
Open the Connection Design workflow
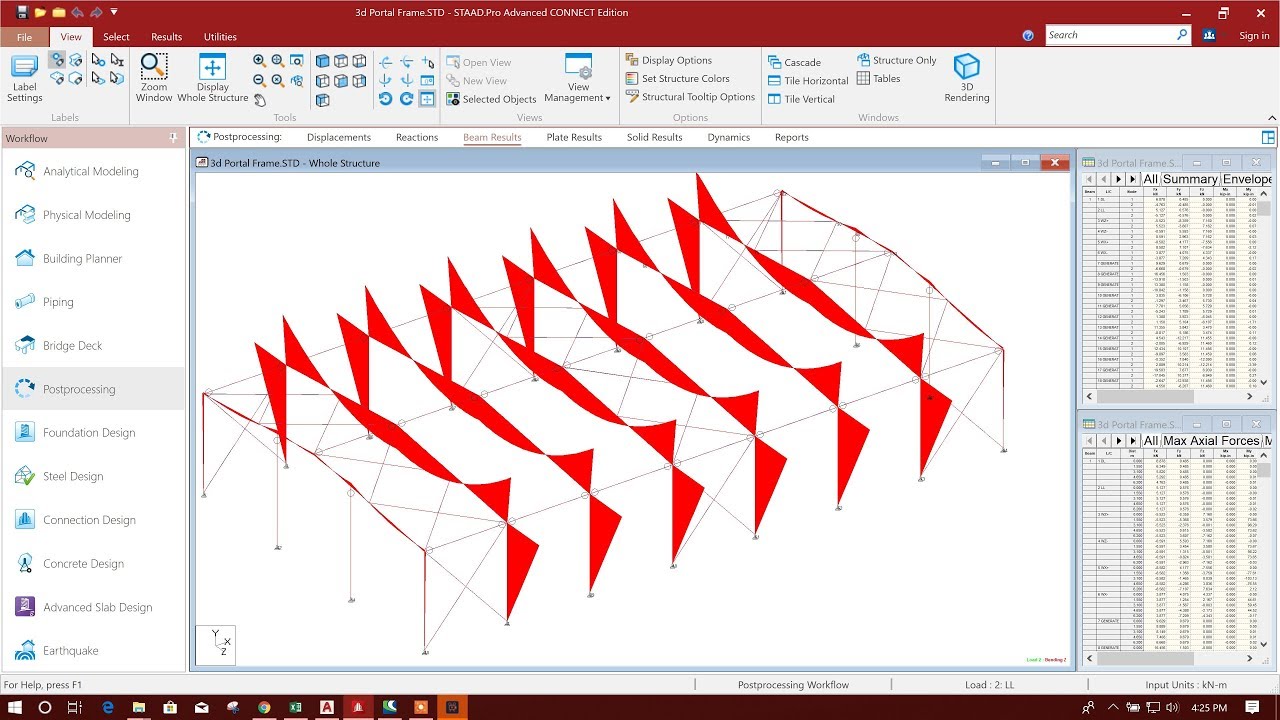93,520
